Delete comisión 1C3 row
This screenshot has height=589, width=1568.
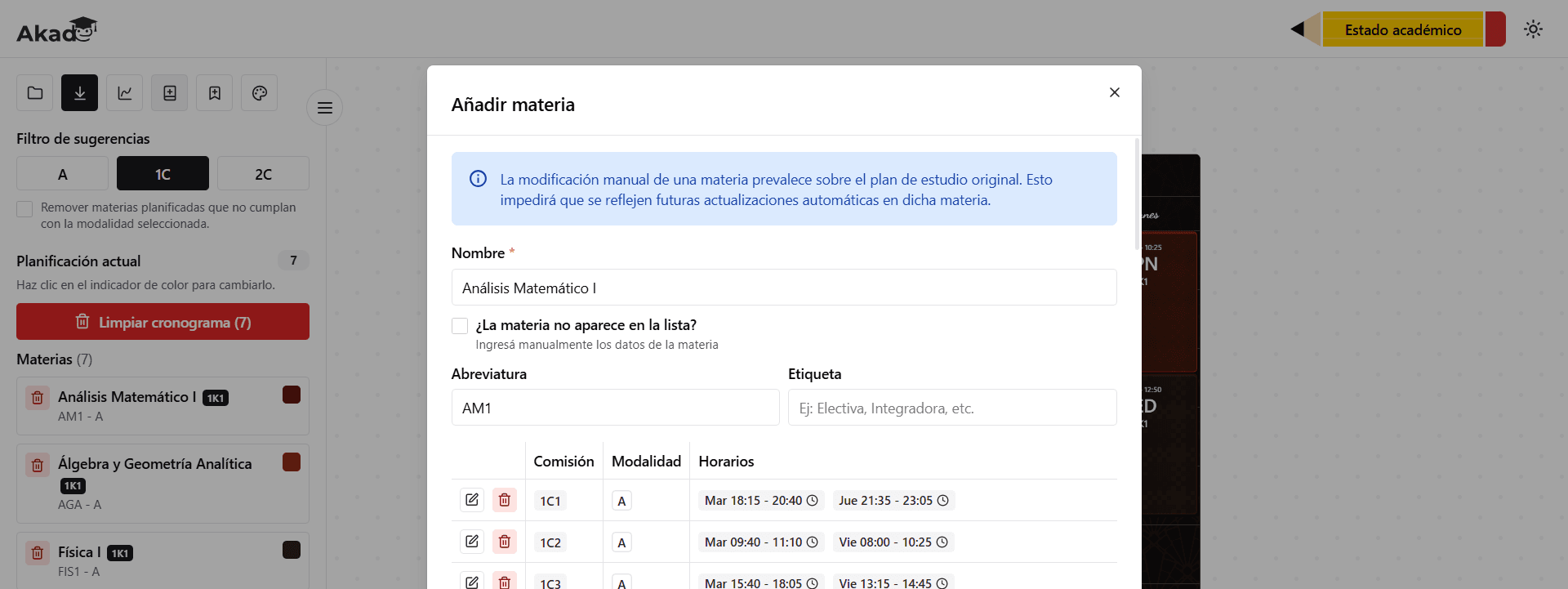click(x=505, y=582)
